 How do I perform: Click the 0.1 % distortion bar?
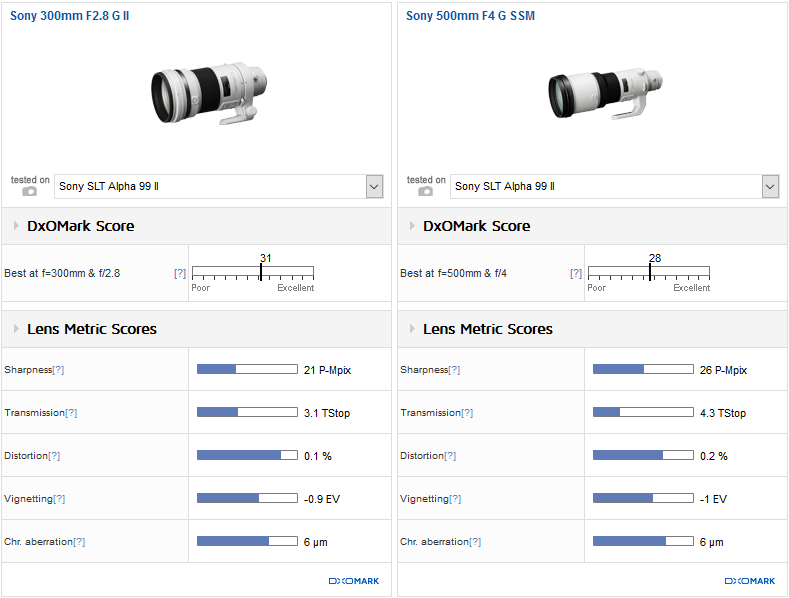pos(247,455)
